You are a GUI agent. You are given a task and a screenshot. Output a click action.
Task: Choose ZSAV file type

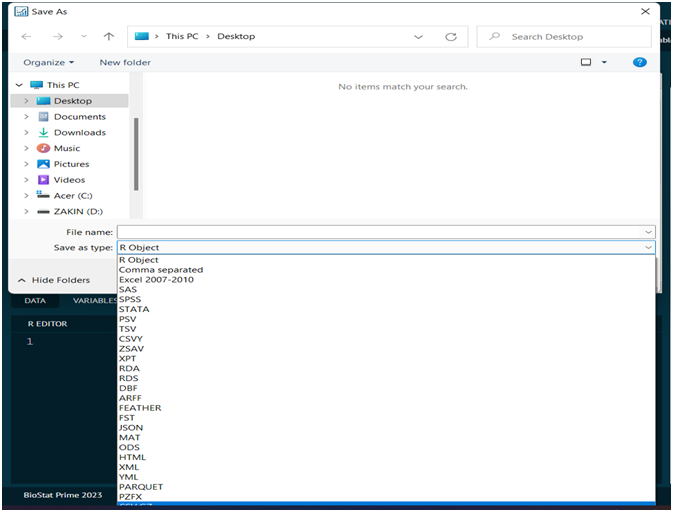[386, 349]
